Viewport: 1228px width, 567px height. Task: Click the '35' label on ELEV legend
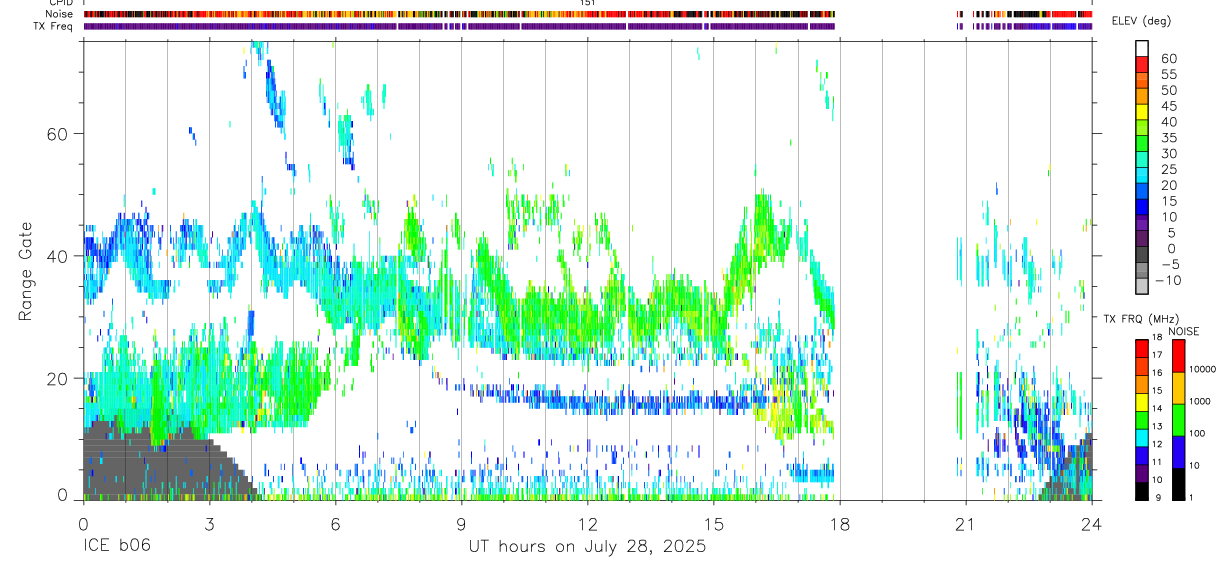tap(1168, 138)
